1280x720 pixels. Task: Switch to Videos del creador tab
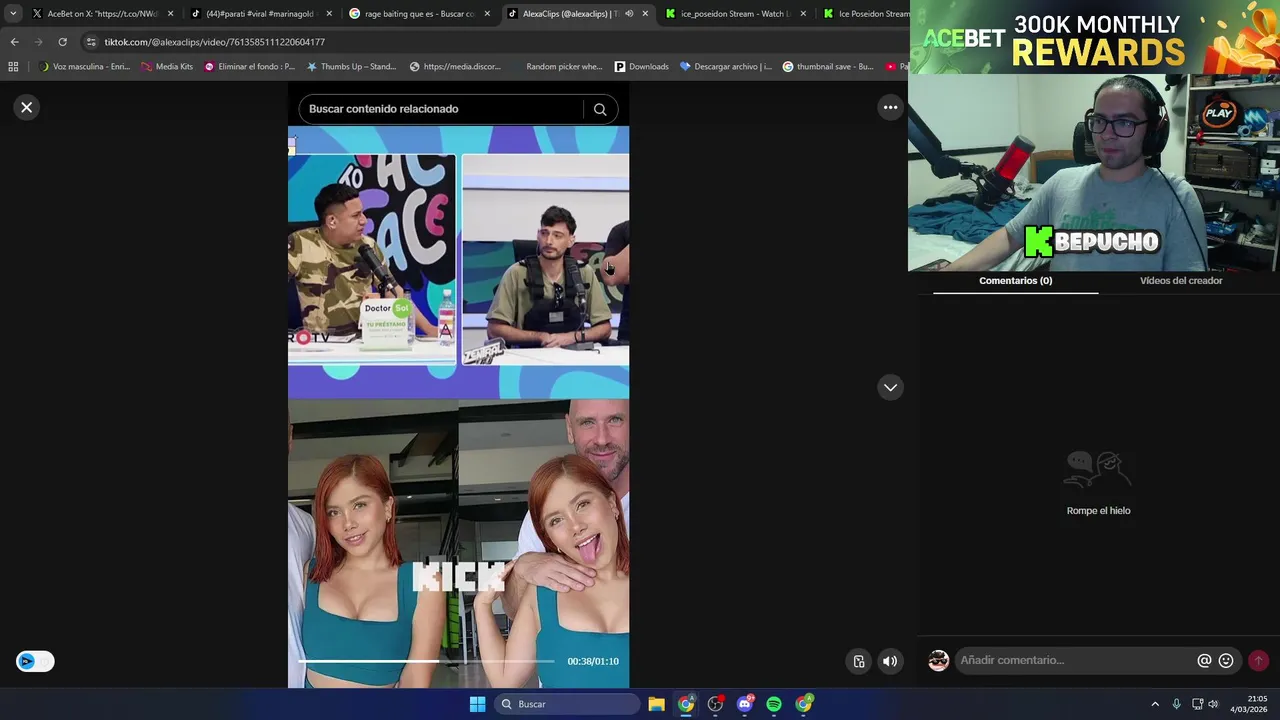pyautogui.click(x=1181, y=281)
